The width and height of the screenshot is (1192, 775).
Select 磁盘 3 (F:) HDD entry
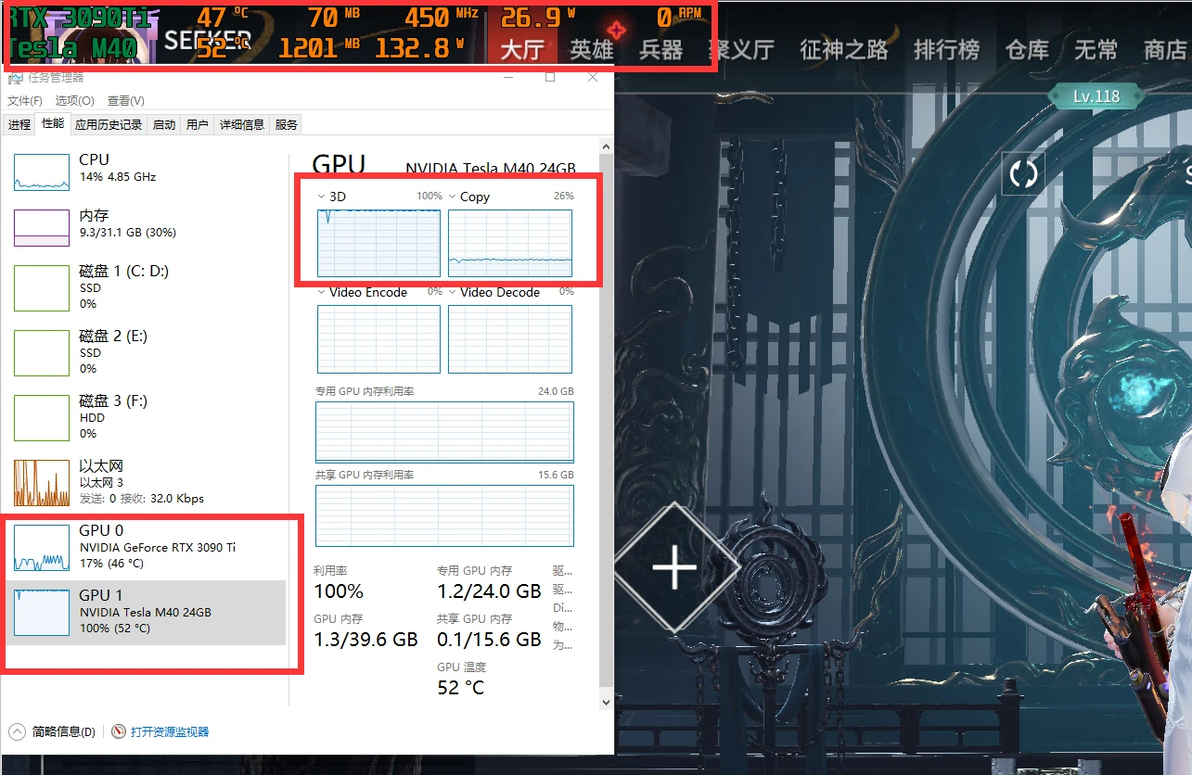coord(147,417)
